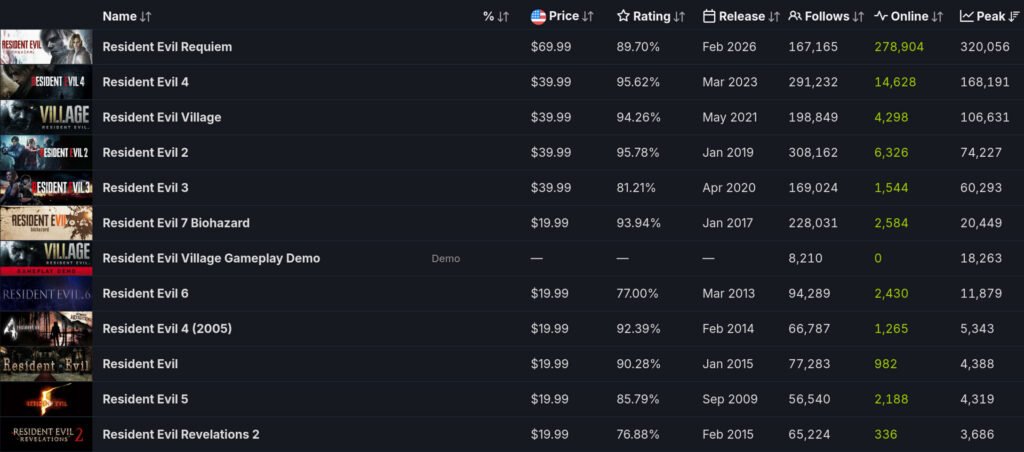
Task: Open Resident Evil 6 banner image
Action: pyautogui.click(x=46, y=293)
